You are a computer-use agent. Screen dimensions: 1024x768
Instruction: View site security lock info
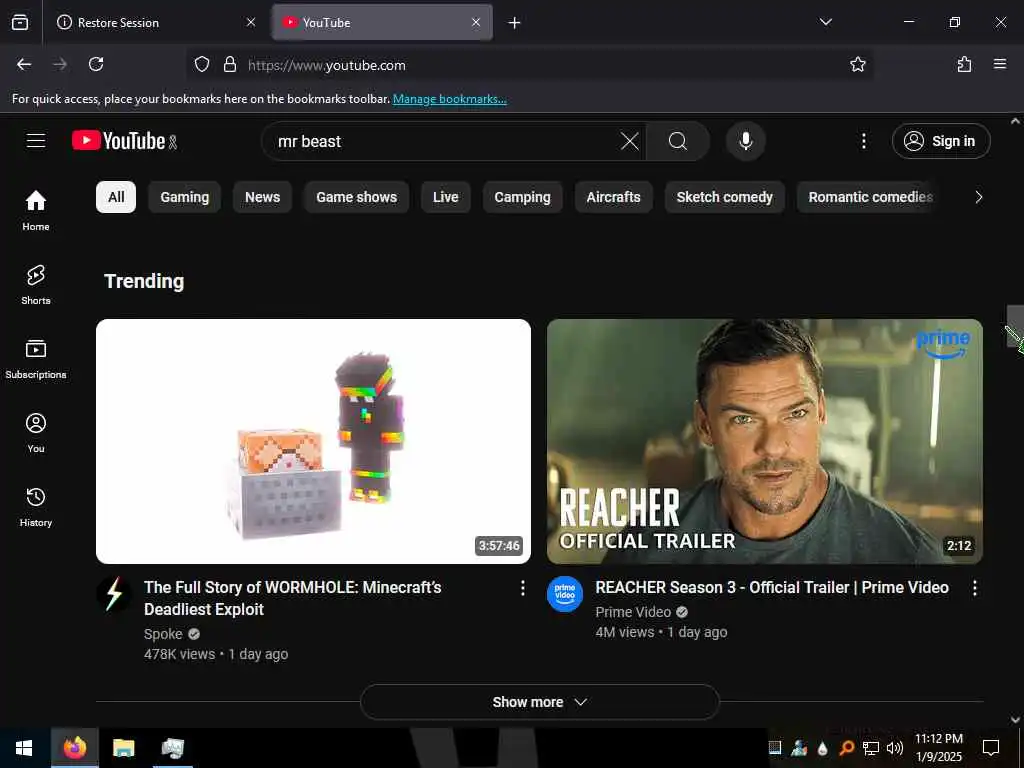click(x=230, y=64)
